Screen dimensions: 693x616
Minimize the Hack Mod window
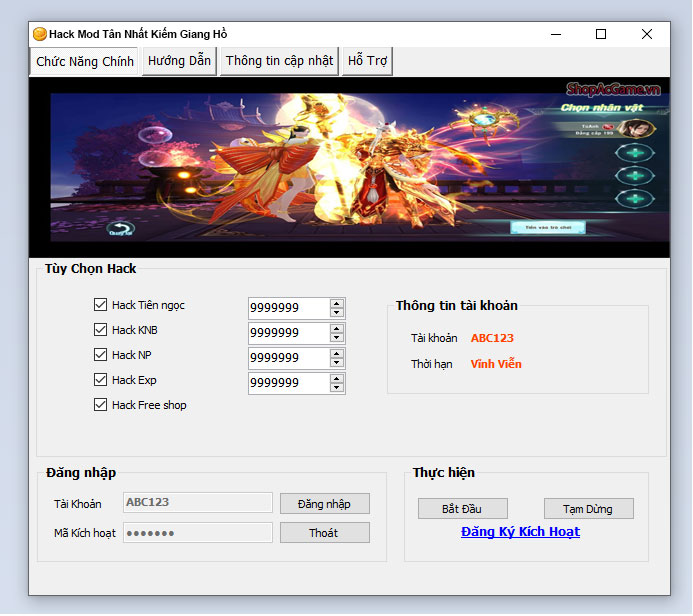pos(556,34)
